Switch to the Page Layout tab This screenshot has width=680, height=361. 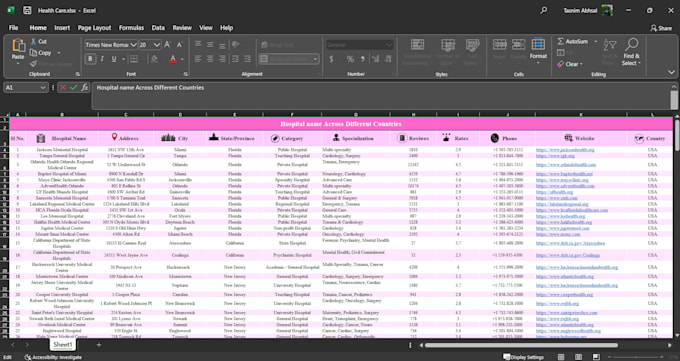click(x=94, y=28)
